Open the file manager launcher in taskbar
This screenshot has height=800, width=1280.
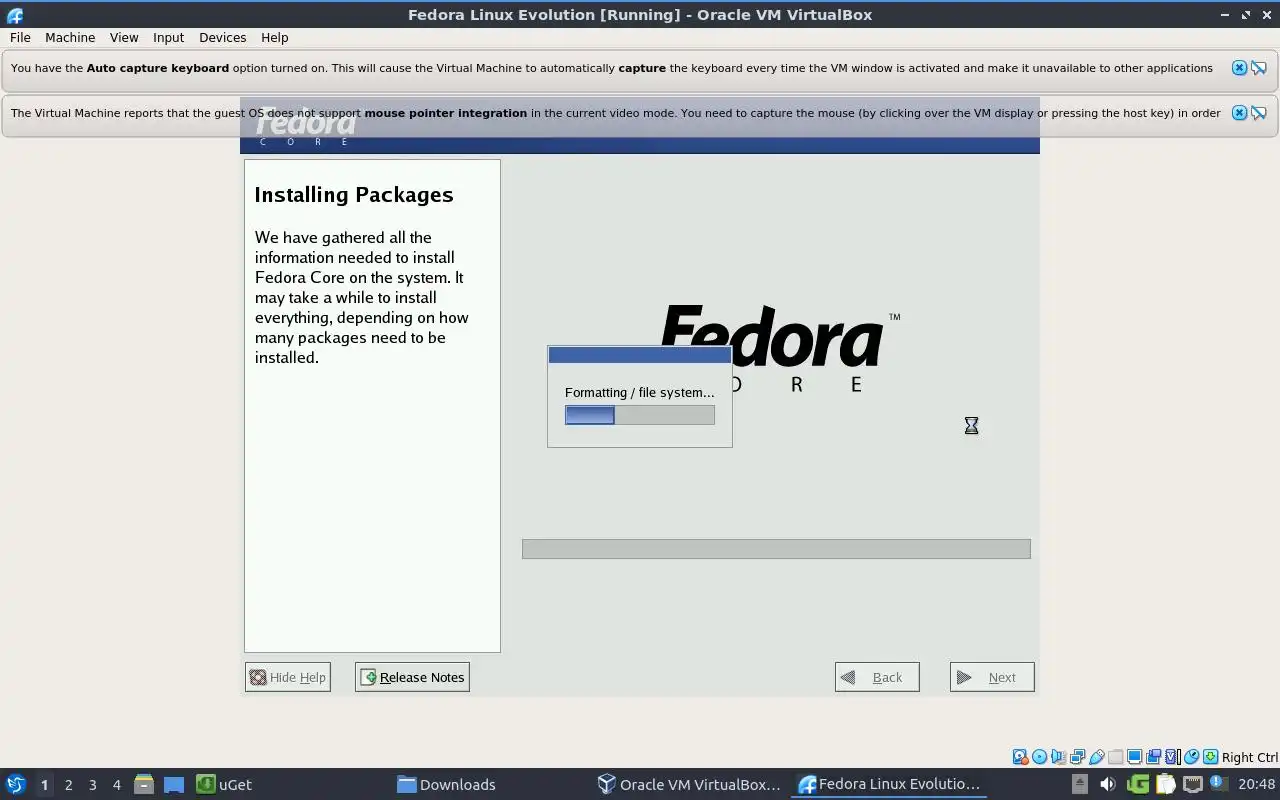pos(144,784)
